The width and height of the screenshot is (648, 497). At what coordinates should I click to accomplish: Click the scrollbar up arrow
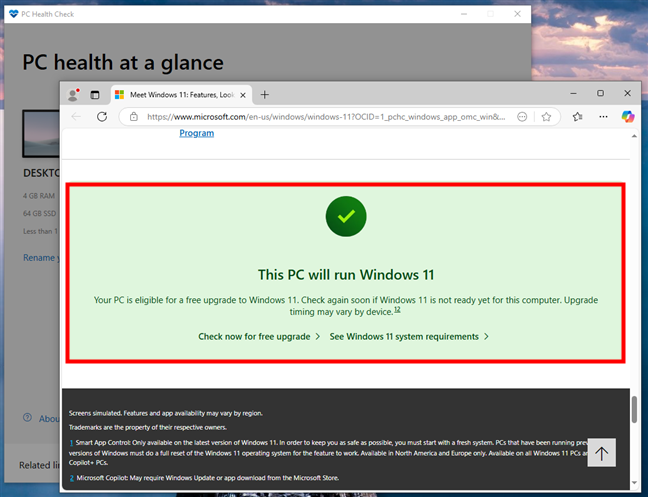[x=634, y=136]
